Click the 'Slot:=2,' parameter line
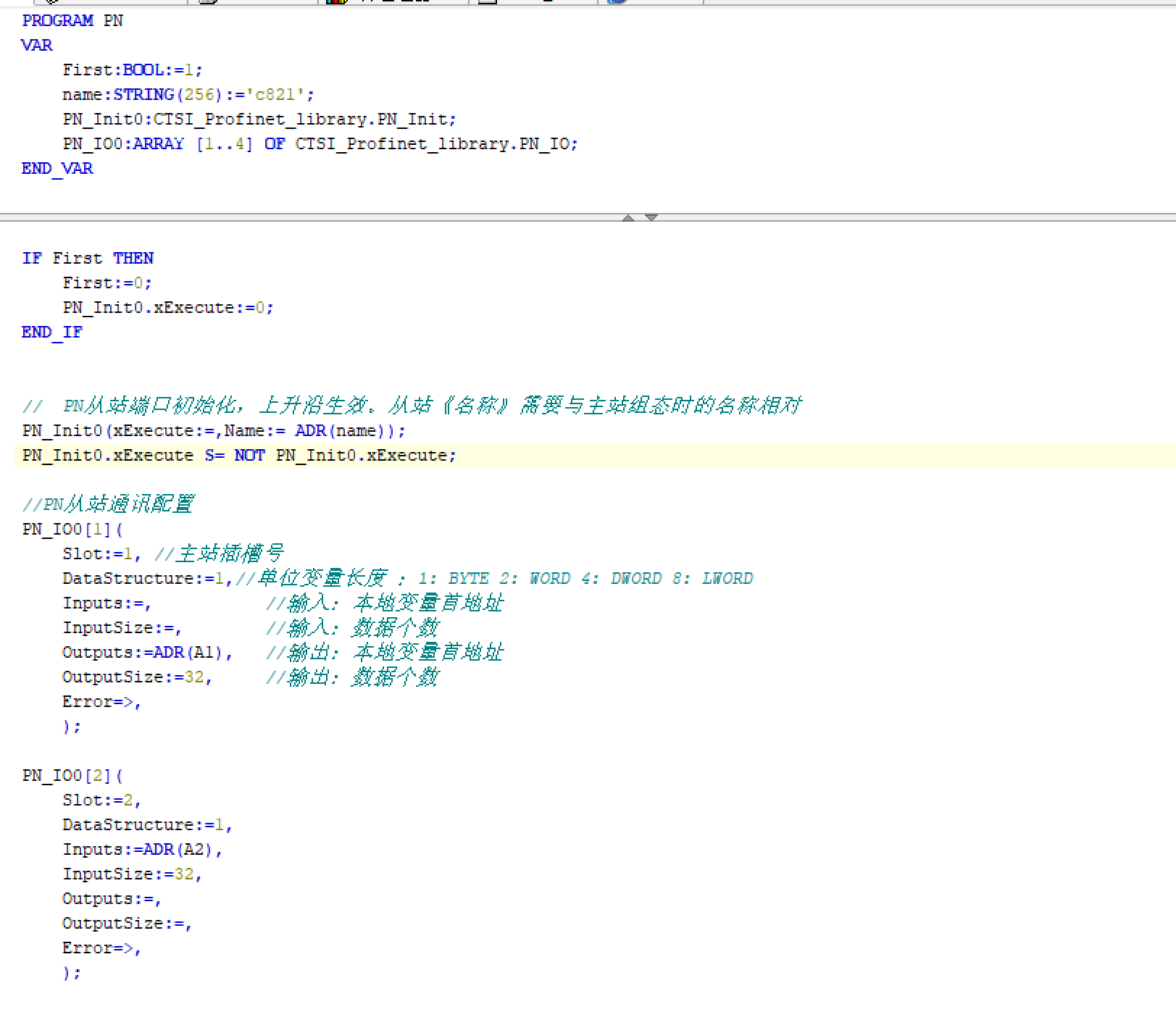The height and width of the screenshot is (1012, 1176). (102, 800)
